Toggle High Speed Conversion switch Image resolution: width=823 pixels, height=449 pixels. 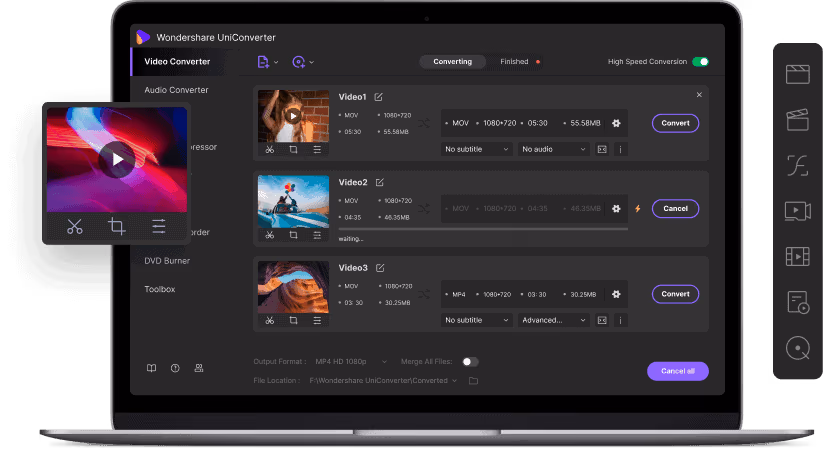tap(700, 62)
